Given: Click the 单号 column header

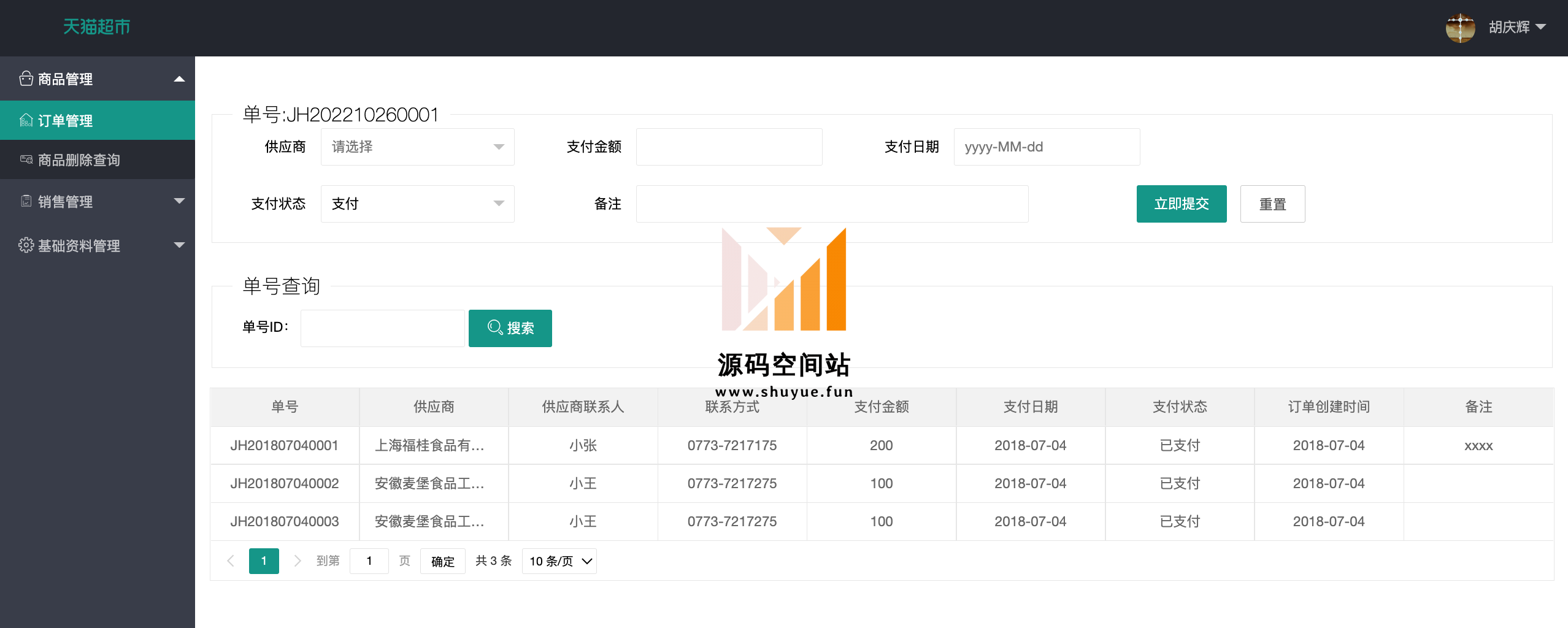Looking at the screenshot, I should [285, 407].
